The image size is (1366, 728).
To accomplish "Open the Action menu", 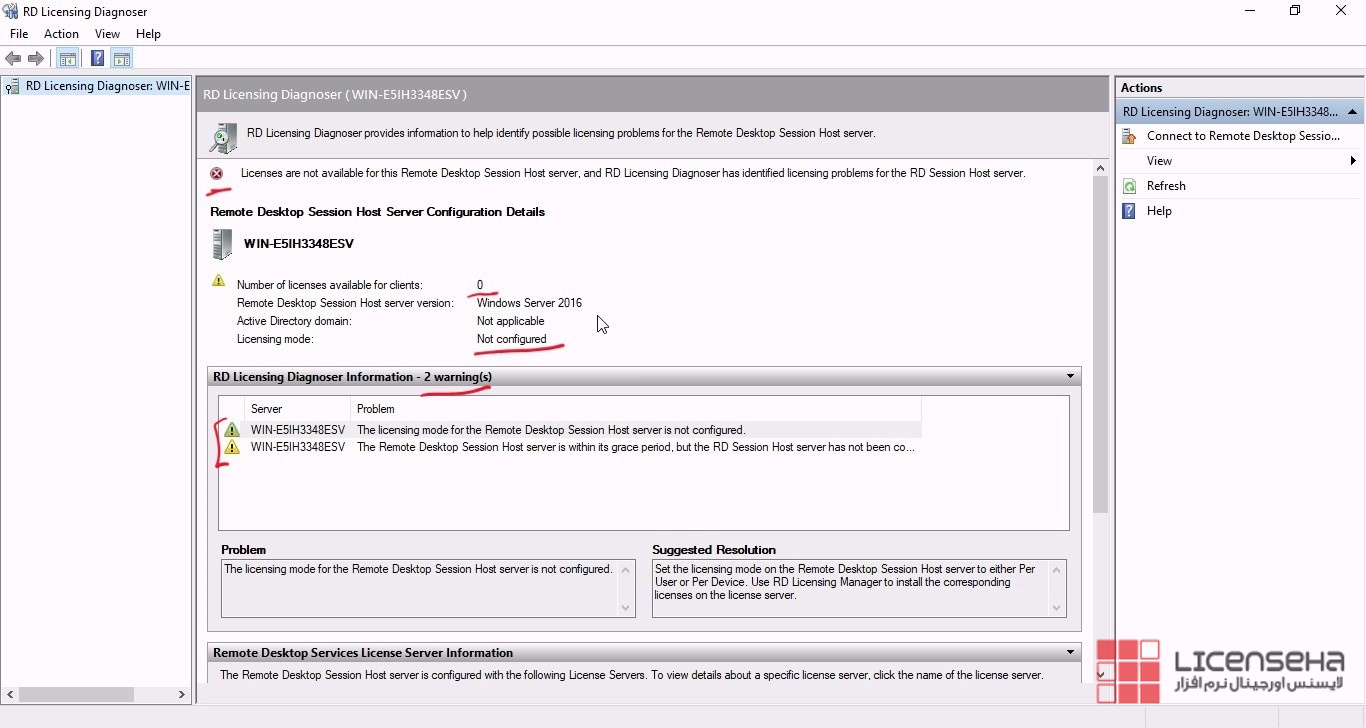I will (x=61, y=34).
